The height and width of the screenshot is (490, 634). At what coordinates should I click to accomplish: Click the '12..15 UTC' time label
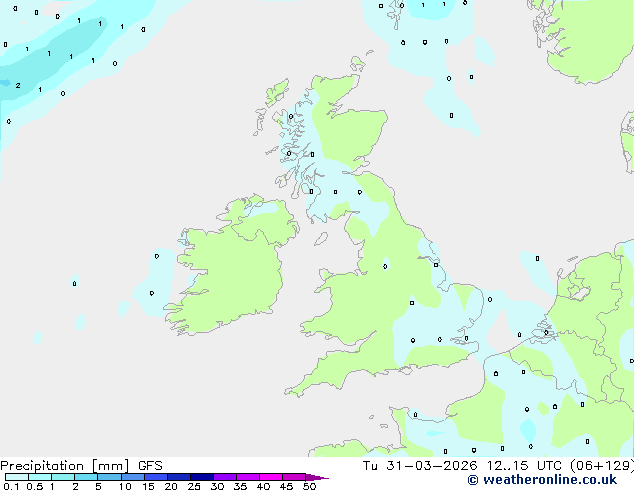(x=524, y=466)
